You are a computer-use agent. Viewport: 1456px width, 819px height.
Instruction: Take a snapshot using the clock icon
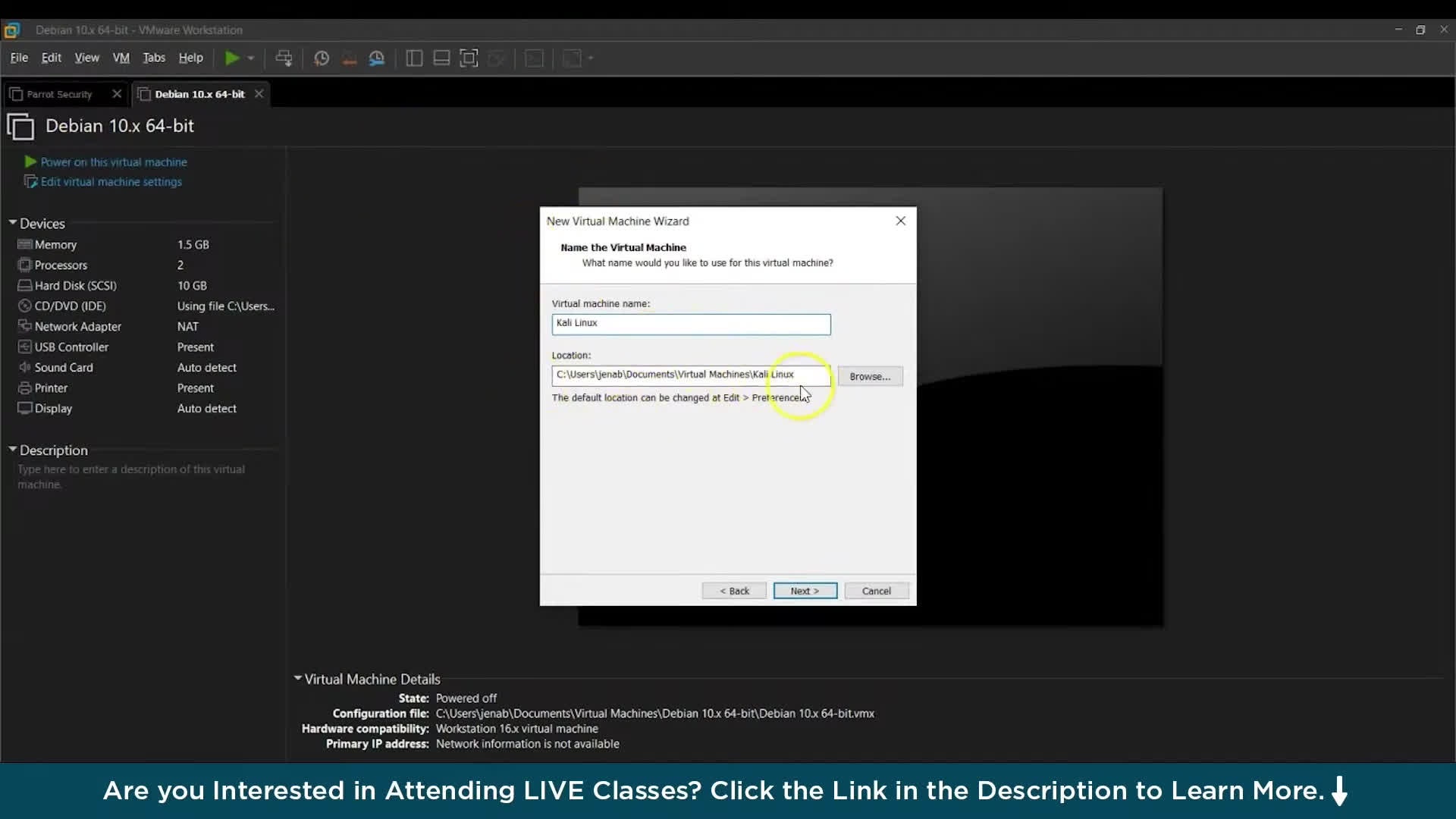point(322,58)
